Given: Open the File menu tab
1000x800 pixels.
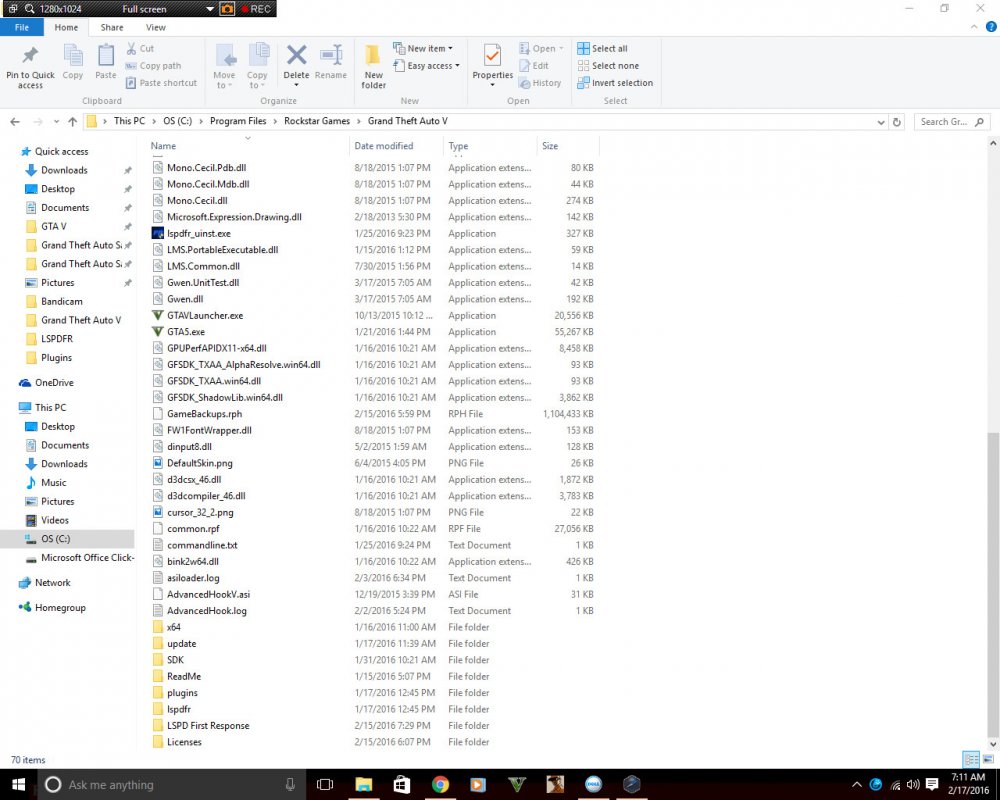Looking at the screenshot, I should [x=22, y=27].
